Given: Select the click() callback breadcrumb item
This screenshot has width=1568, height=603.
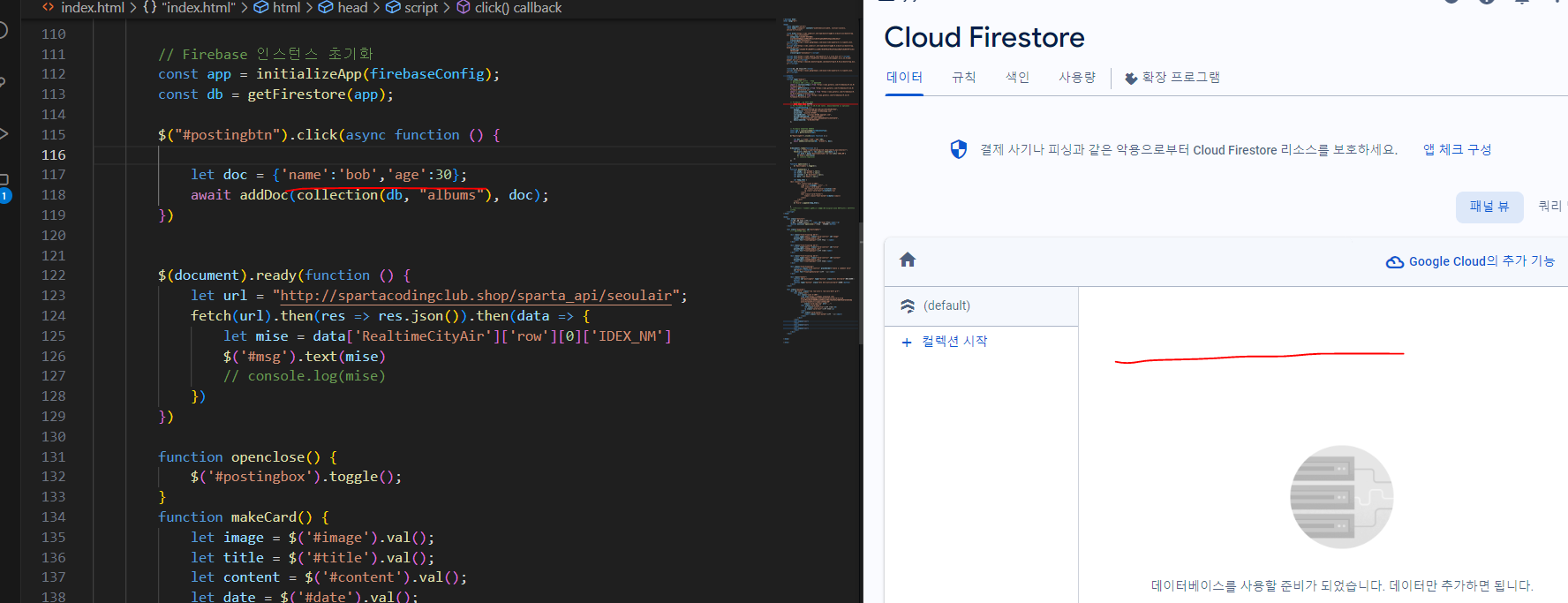Looking at the screenshot, I should pyautogui.click(x=518, y=8).
